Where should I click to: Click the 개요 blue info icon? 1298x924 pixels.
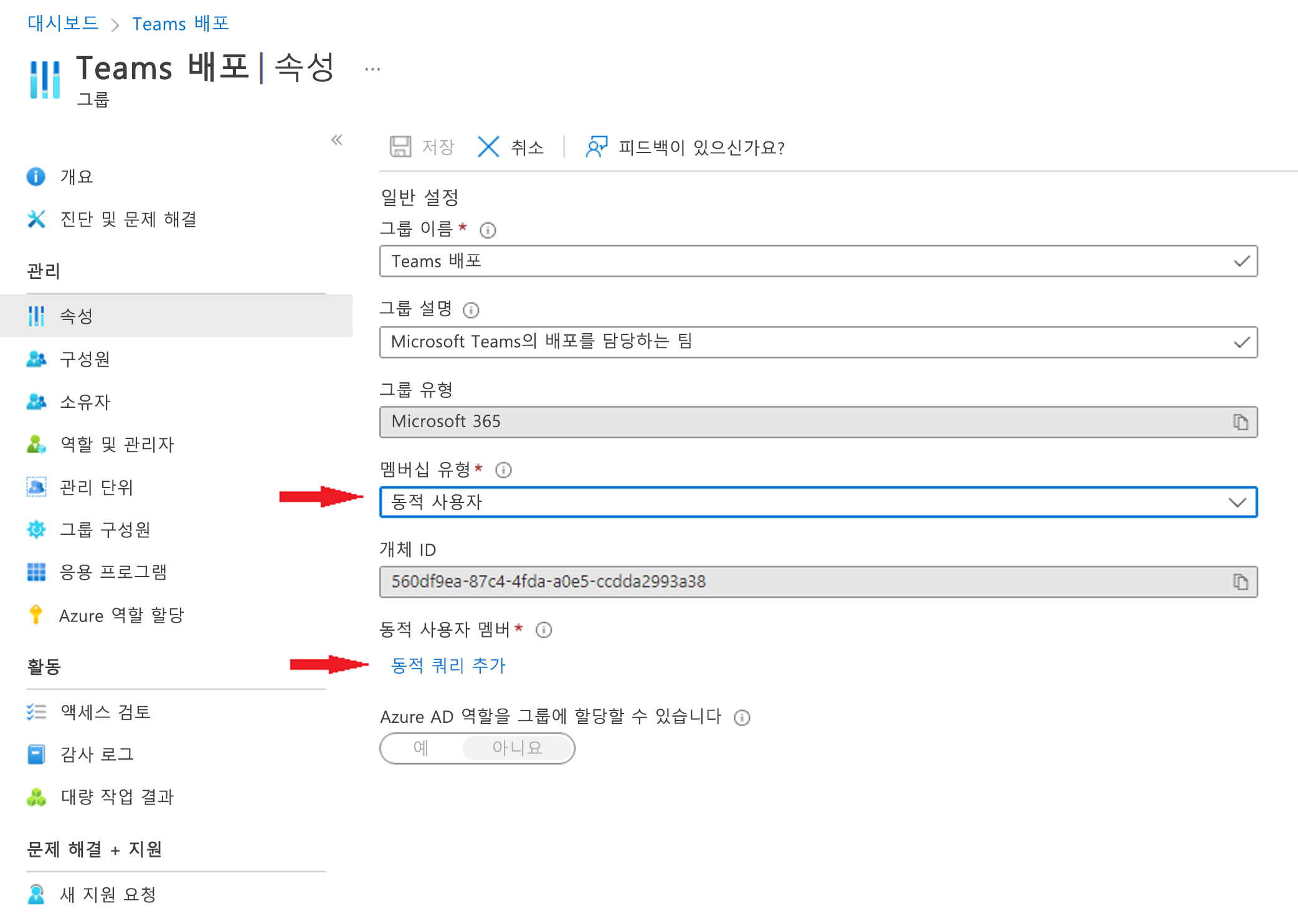36,177
